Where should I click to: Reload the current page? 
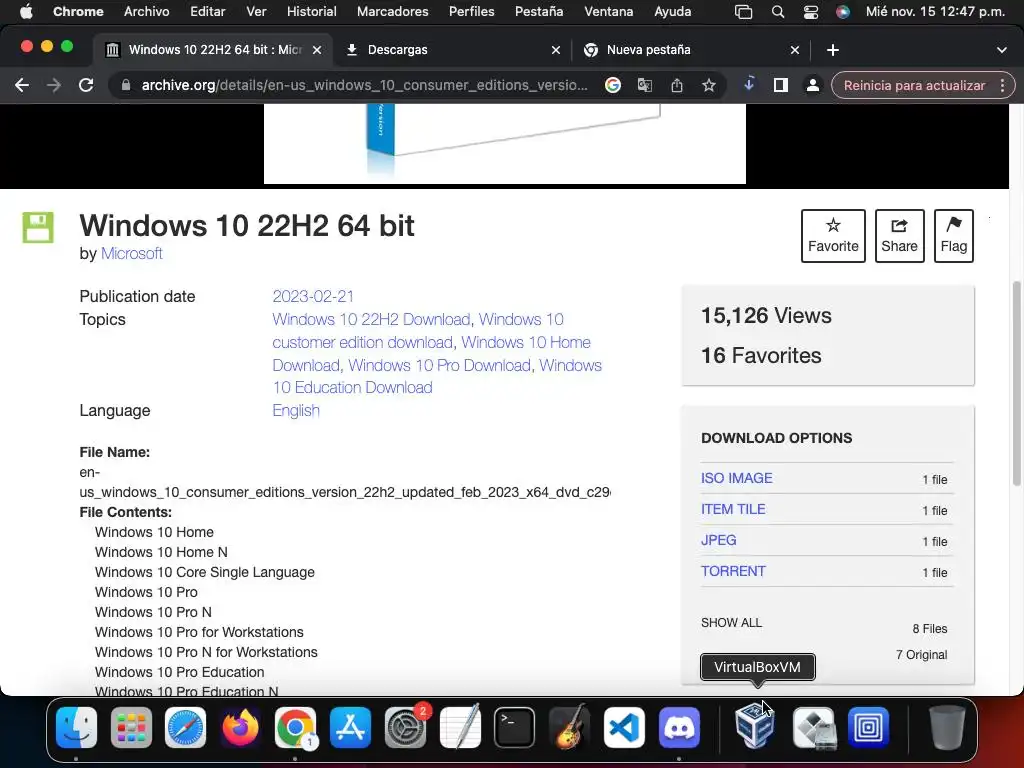(86, 85)
